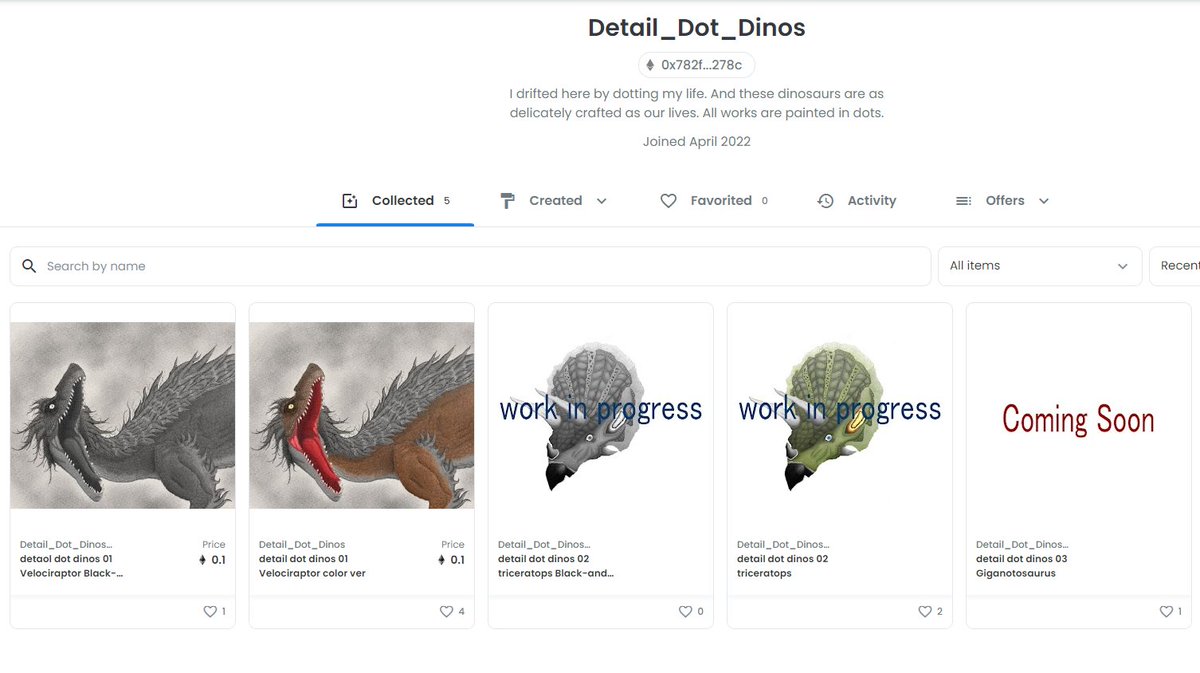Click the Ethereum icon beside wallet address

point(650,65)
